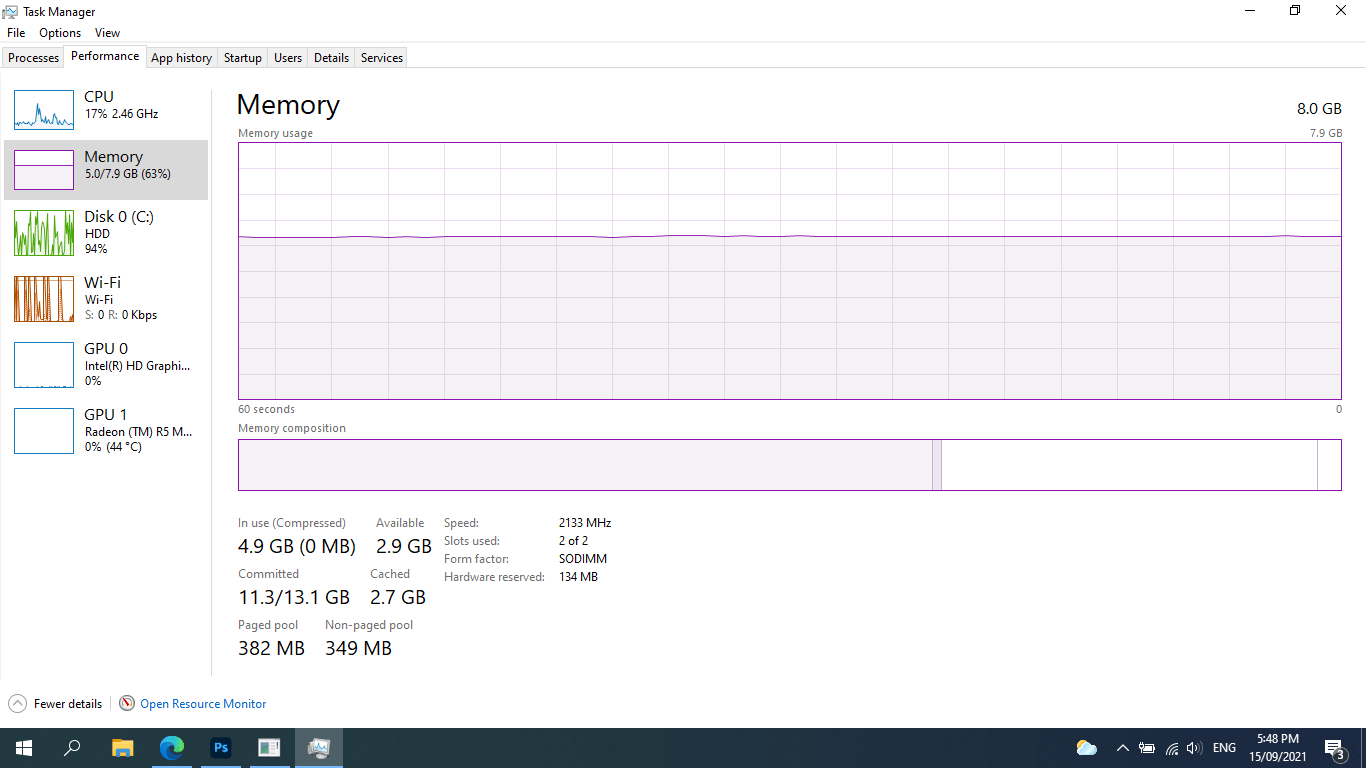Open the Services tab
This screenshot has width=1366, height=768.
[x=382, y=58]
